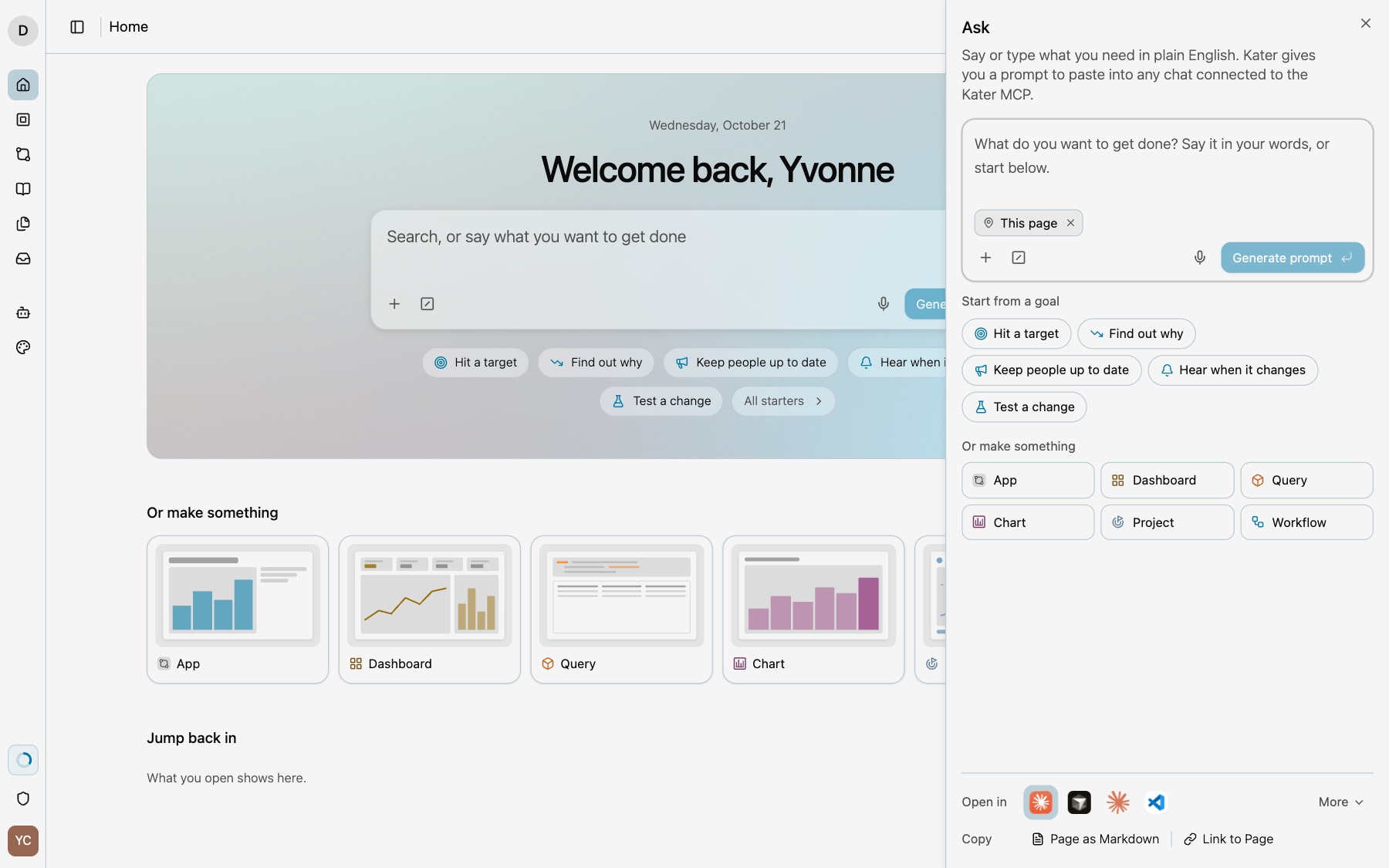The image size is (1389, 868).
Task: Click Generate prompt button
Action: point(1293,258)
